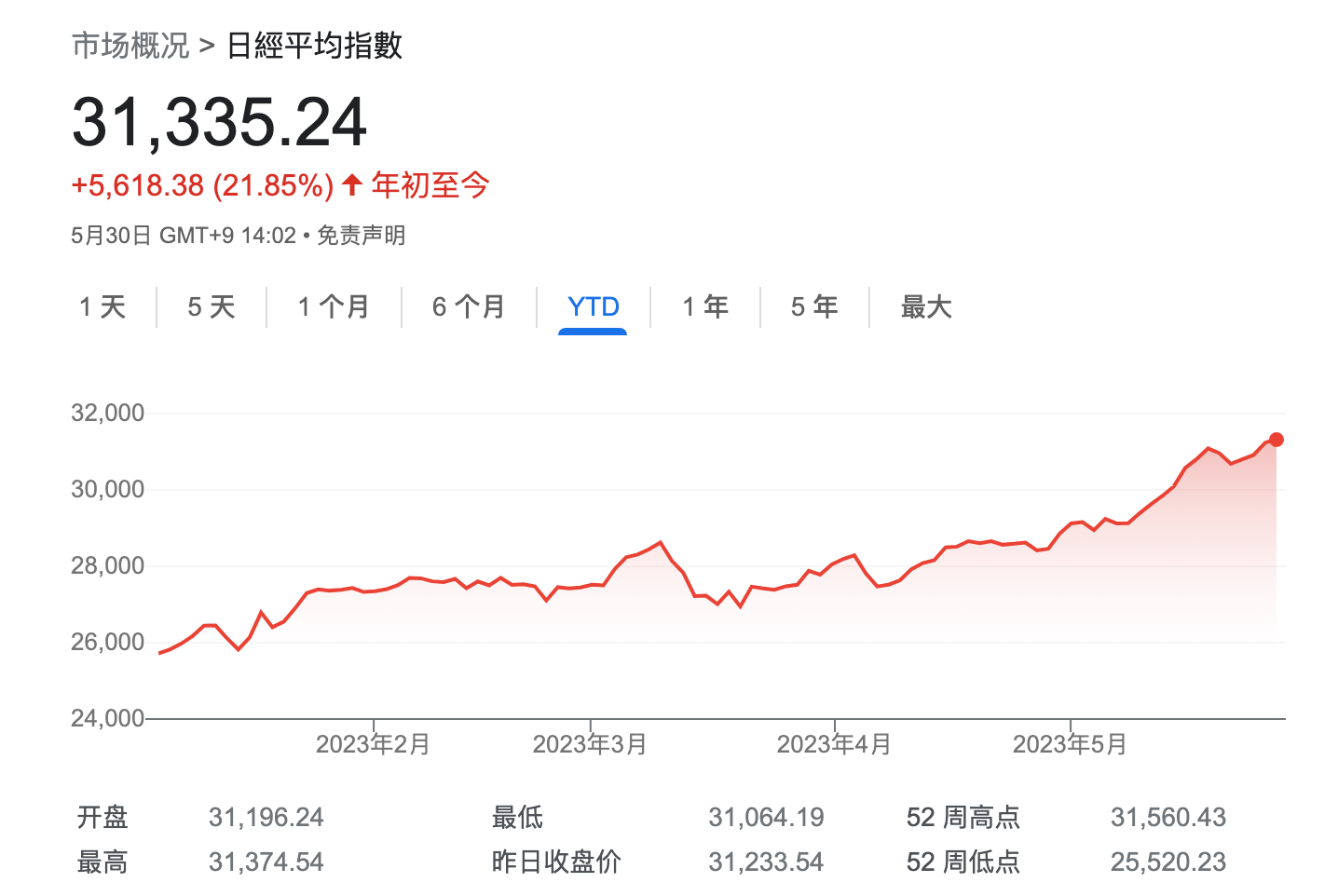Click the 2023年5月 axis label
The image size is (1338, 896).
click(1070, 744)
